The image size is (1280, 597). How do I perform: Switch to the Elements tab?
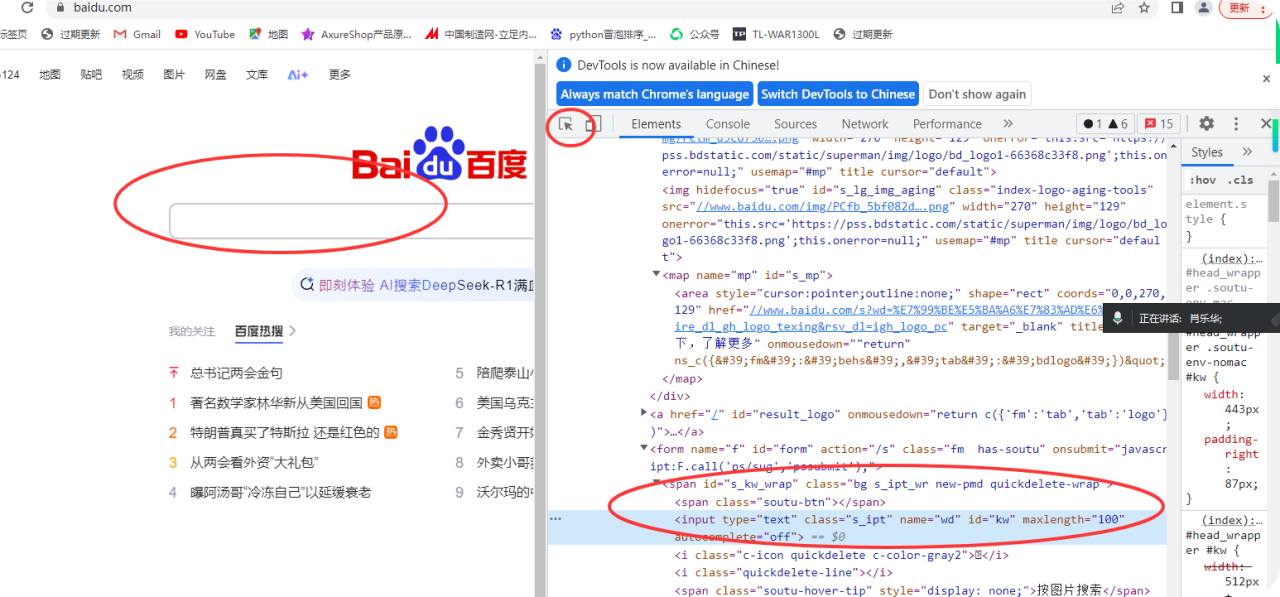coord(656,124)
